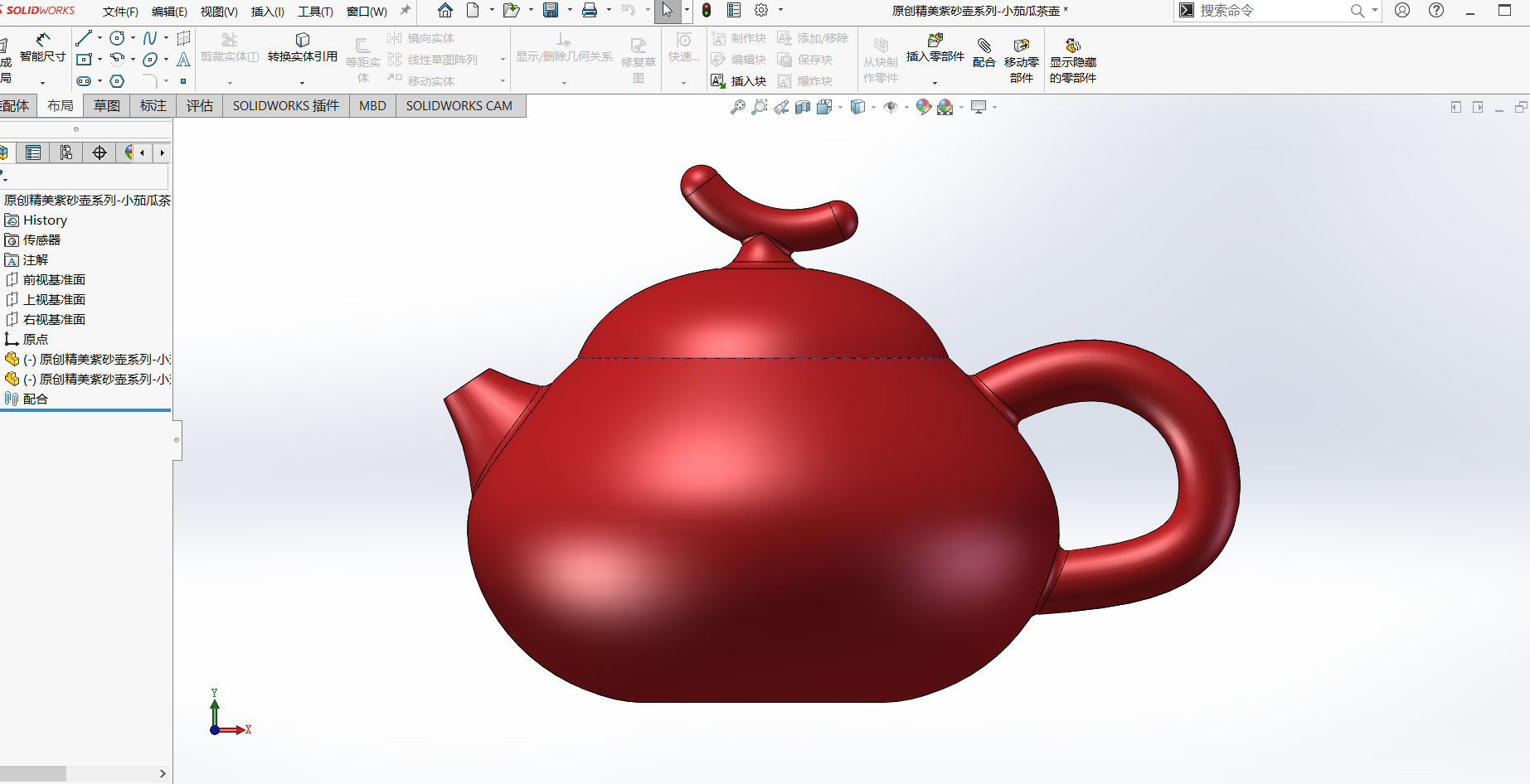Open ConfigurationManager tab icon
This screenshot has height=784, width=1530.
click(x=66, y=152)
